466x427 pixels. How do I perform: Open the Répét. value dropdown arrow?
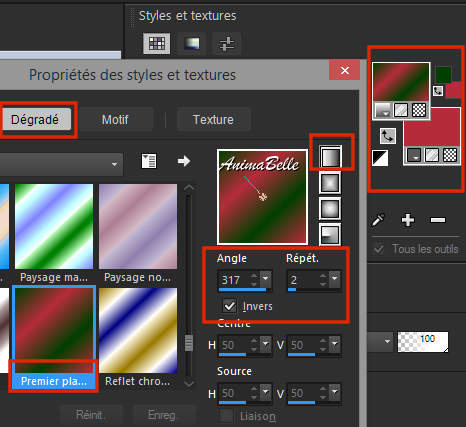pos(335,278)
